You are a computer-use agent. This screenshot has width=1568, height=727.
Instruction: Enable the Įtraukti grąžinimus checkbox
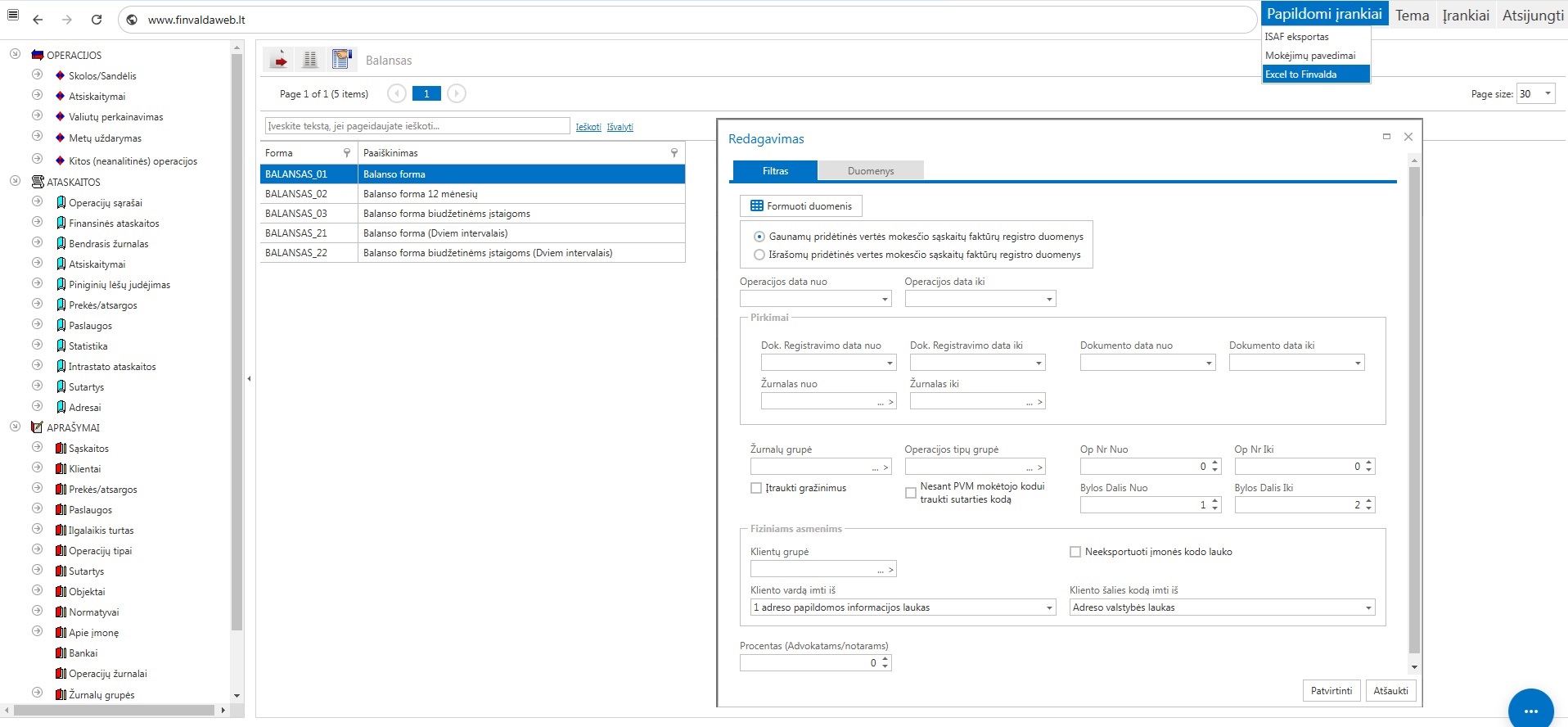[x=756, y=488]
